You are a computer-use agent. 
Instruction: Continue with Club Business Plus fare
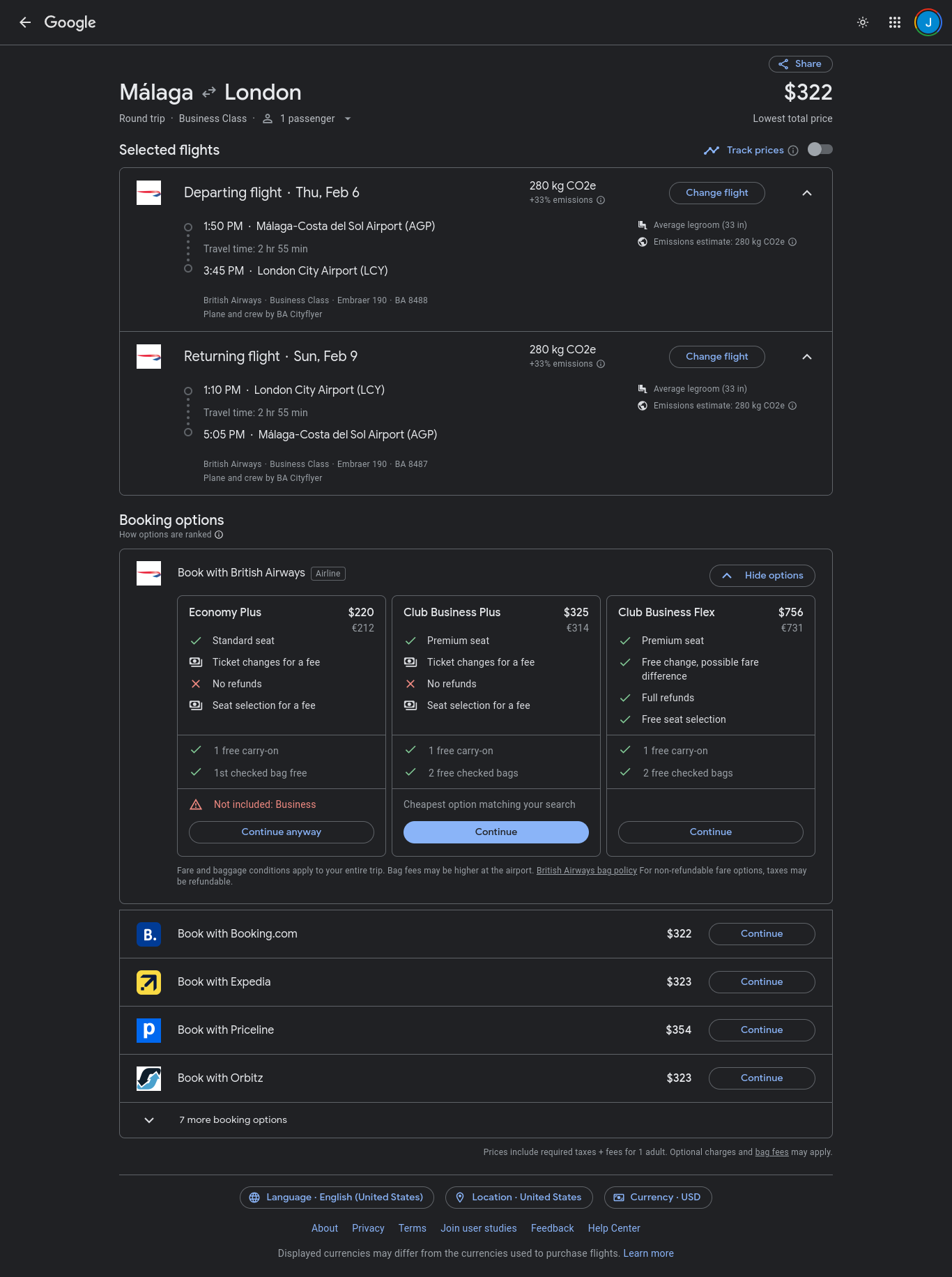tap(496, 832)
